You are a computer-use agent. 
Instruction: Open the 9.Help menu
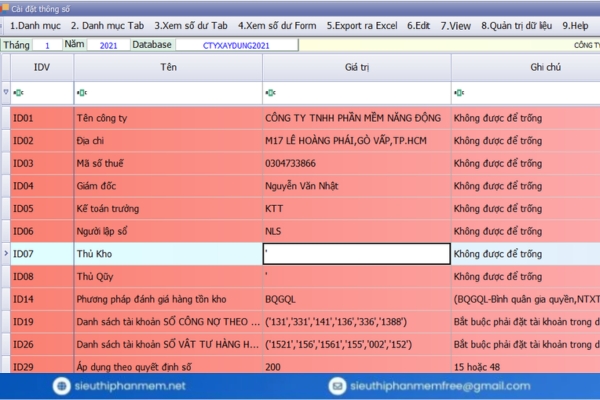coord(575,26)
